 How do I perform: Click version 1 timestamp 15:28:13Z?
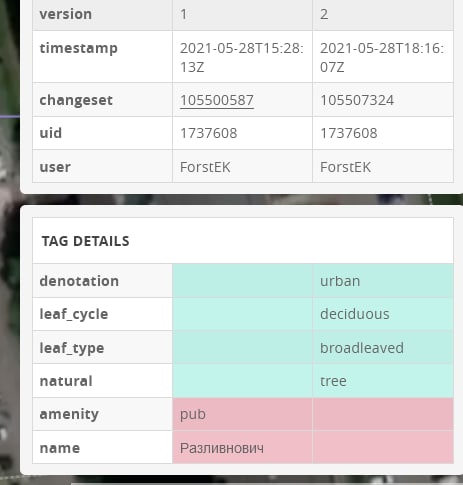242,57
